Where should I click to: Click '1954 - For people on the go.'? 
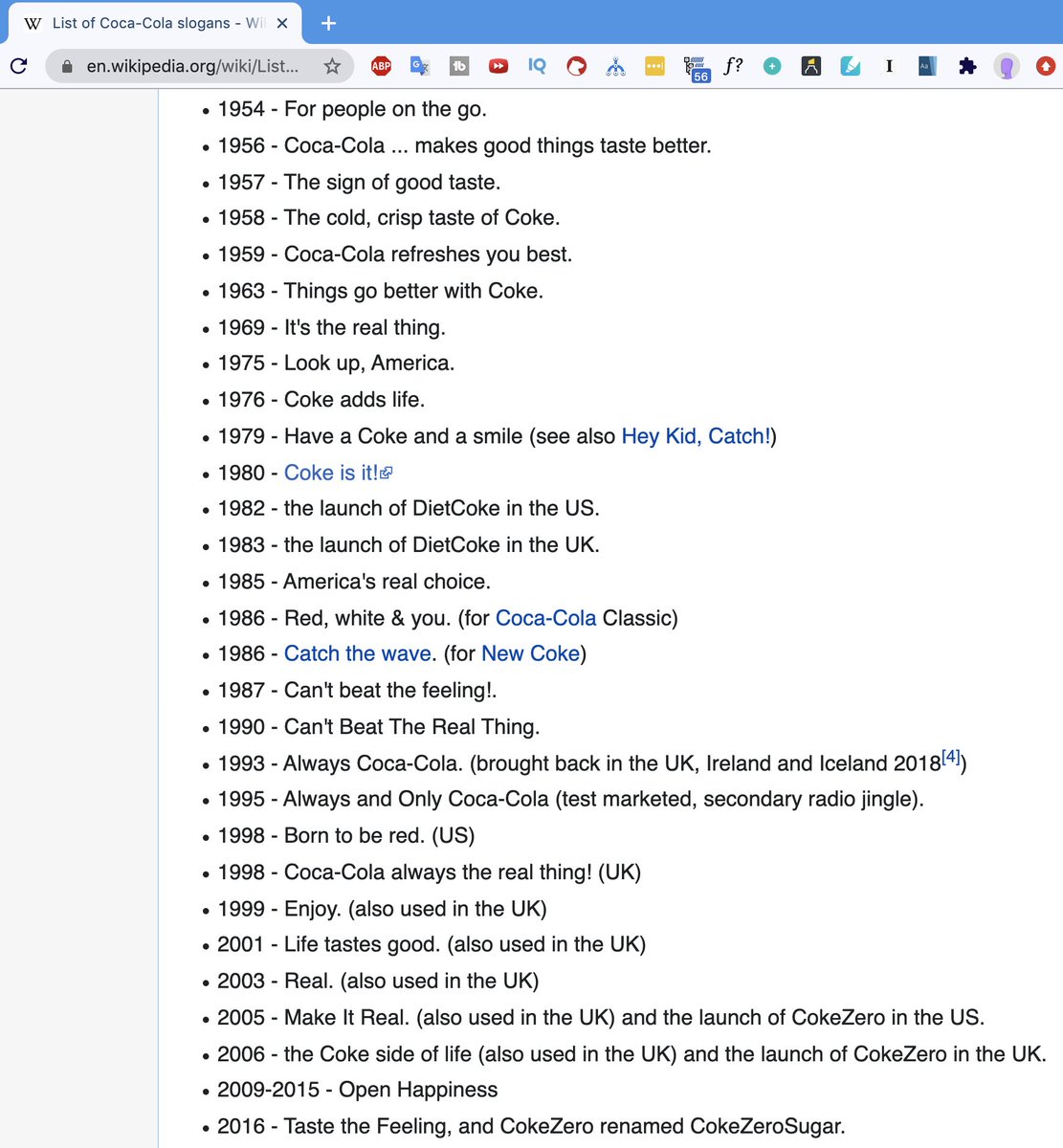click(352, 109)
